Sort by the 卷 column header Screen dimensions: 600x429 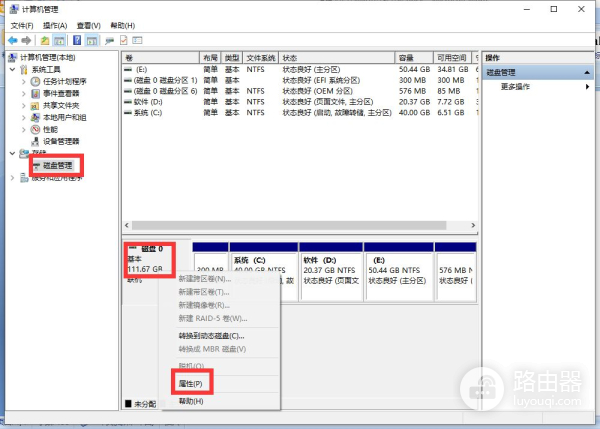pos(161,58)
